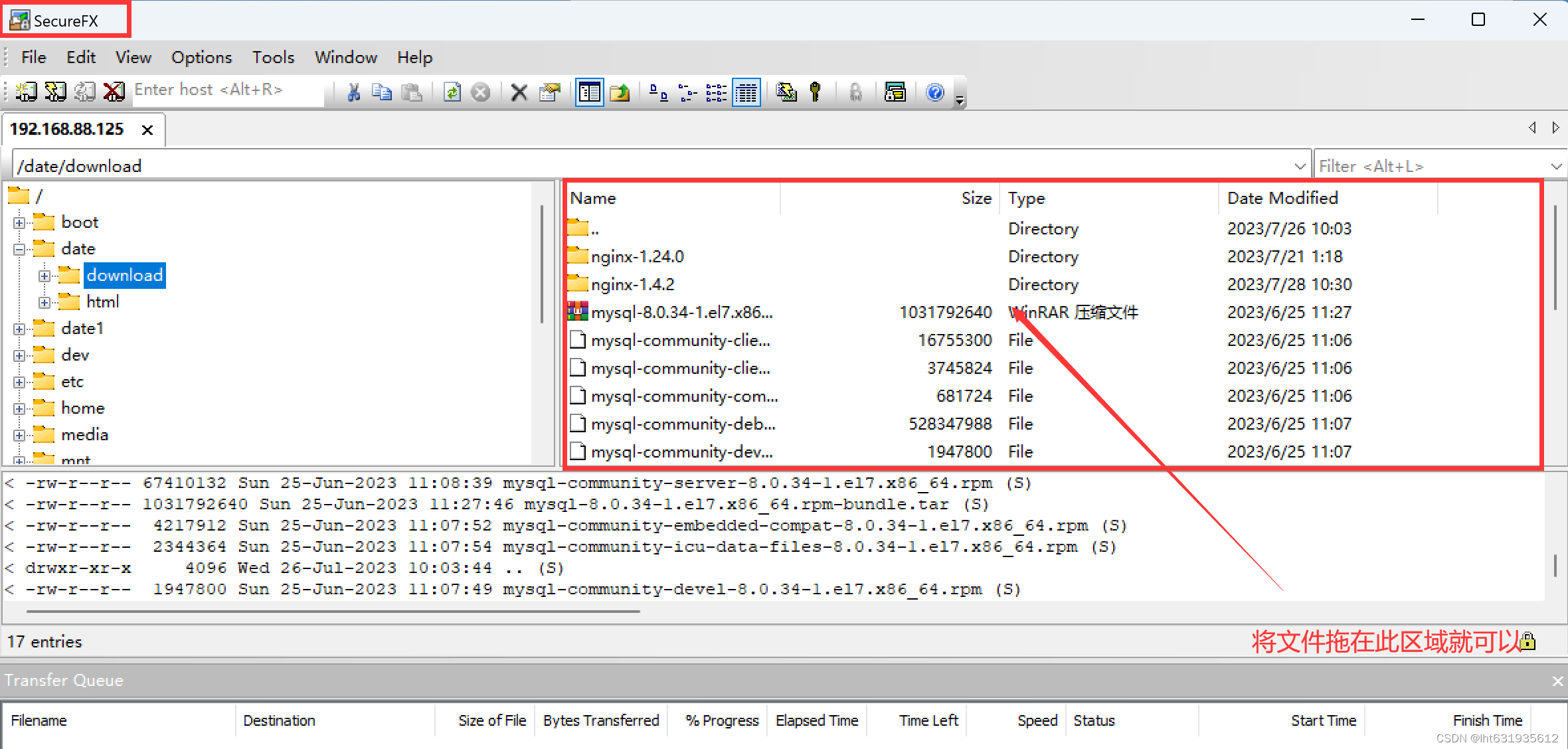Click the blue Help question icon
This screenshot has width=1568, height=749.
(x=934, y=92)
